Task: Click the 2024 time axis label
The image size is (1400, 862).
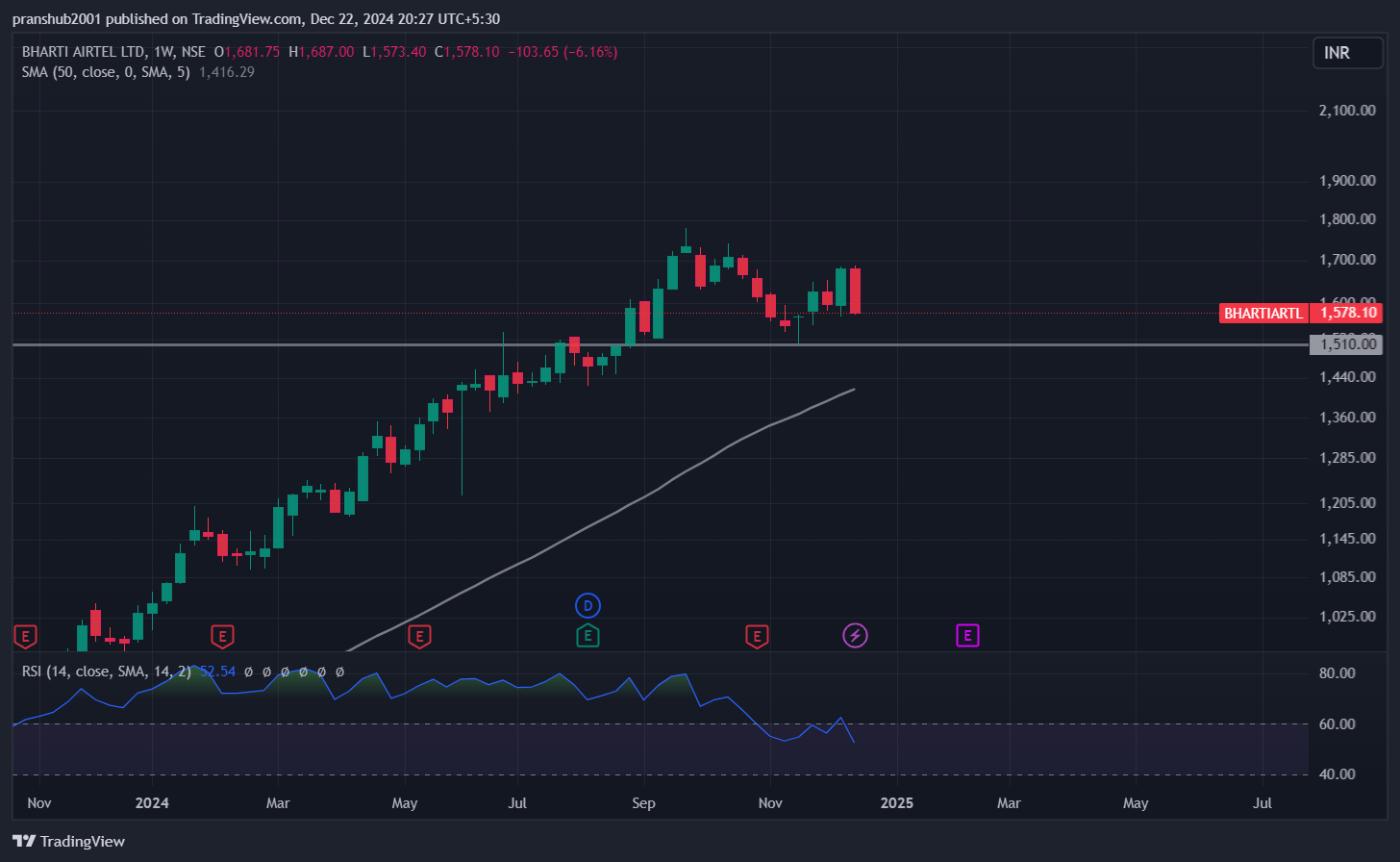Action: 152,803
